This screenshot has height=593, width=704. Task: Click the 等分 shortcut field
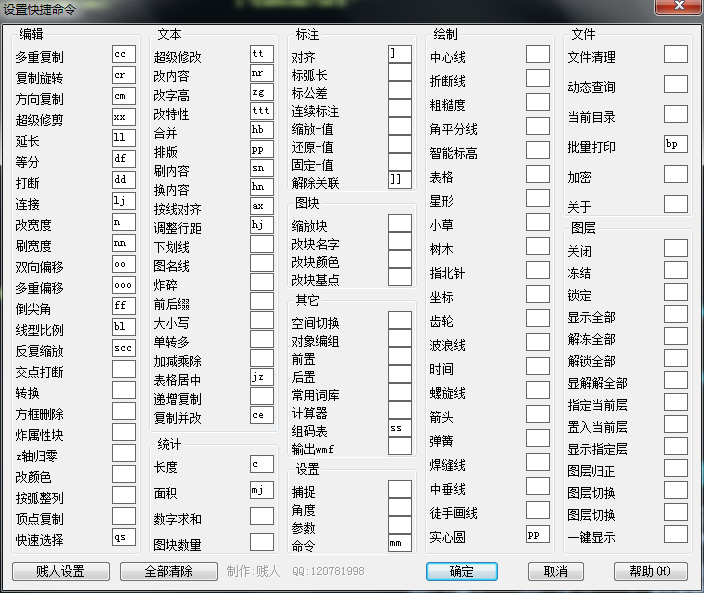tap(124, 159)
